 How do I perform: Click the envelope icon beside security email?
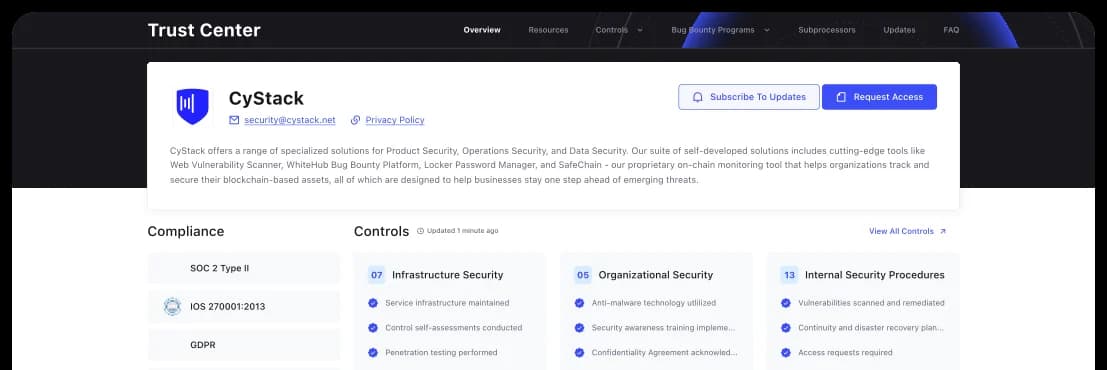[x=234, y=120]
